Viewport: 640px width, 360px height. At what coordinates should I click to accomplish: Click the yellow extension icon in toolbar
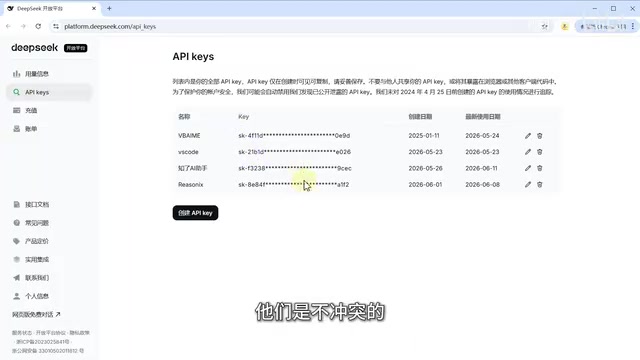coord(564,27)
